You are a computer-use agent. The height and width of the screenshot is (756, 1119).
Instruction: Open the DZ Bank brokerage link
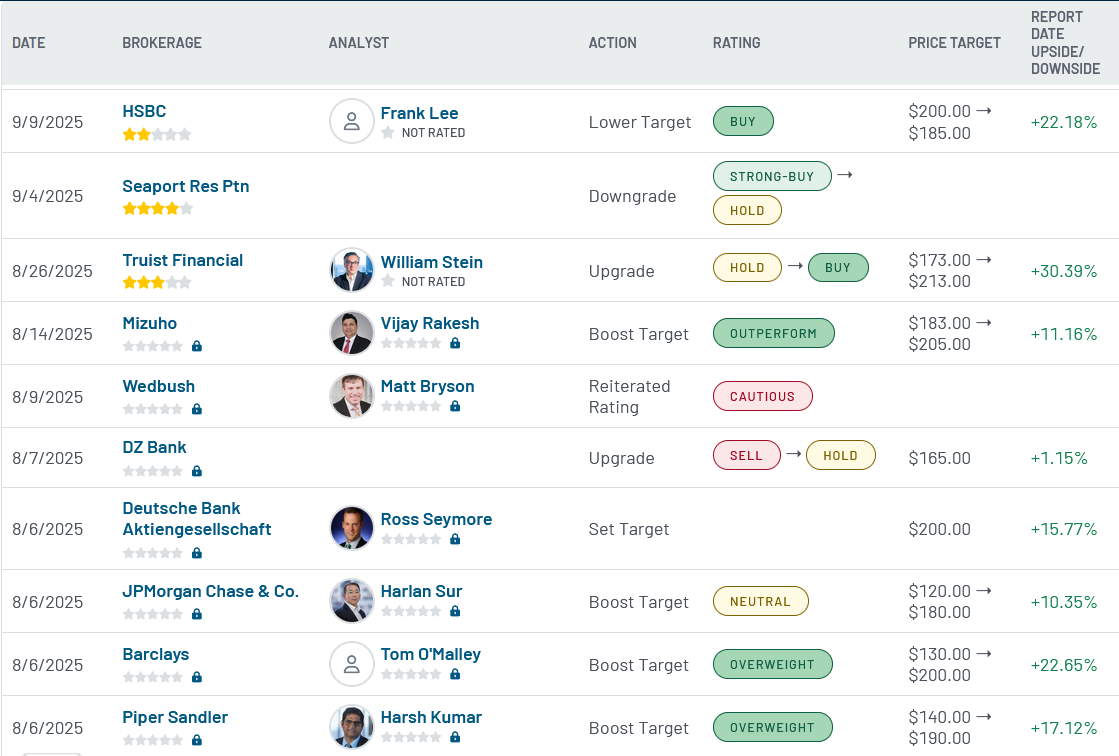point(154,448)
